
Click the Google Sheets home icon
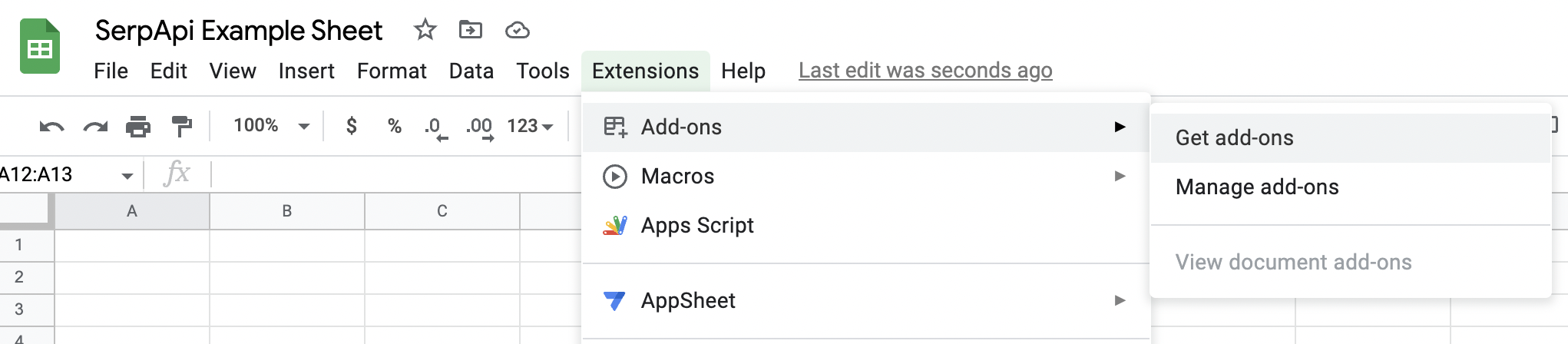click(40, 48)
